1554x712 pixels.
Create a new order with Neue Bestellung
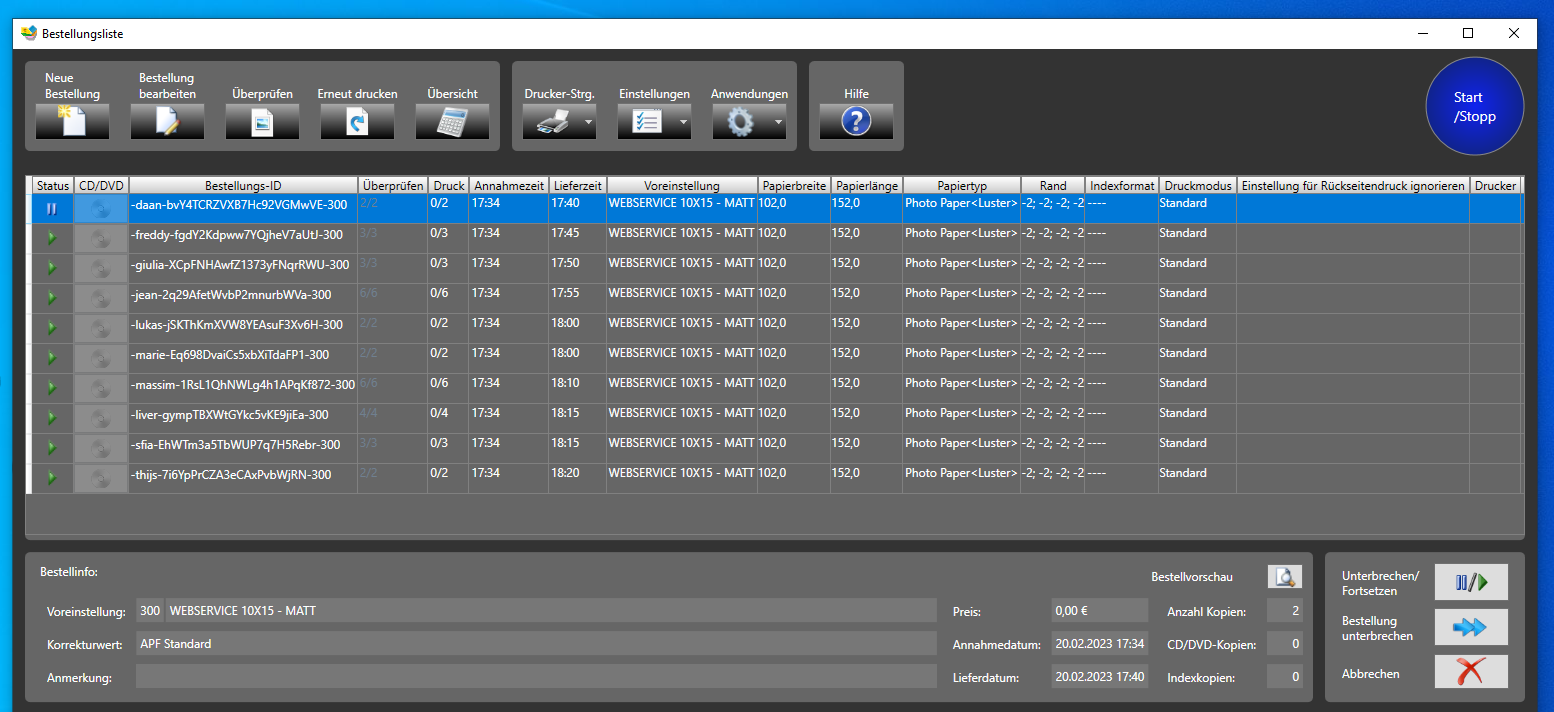(x=71, y=121)
